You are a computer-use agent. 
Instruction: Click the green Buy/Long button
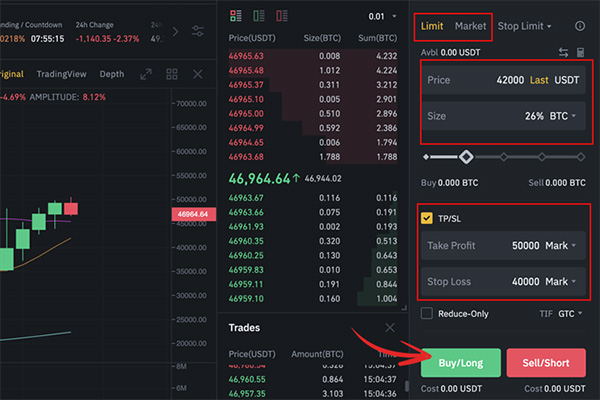[x=460, y=362]
